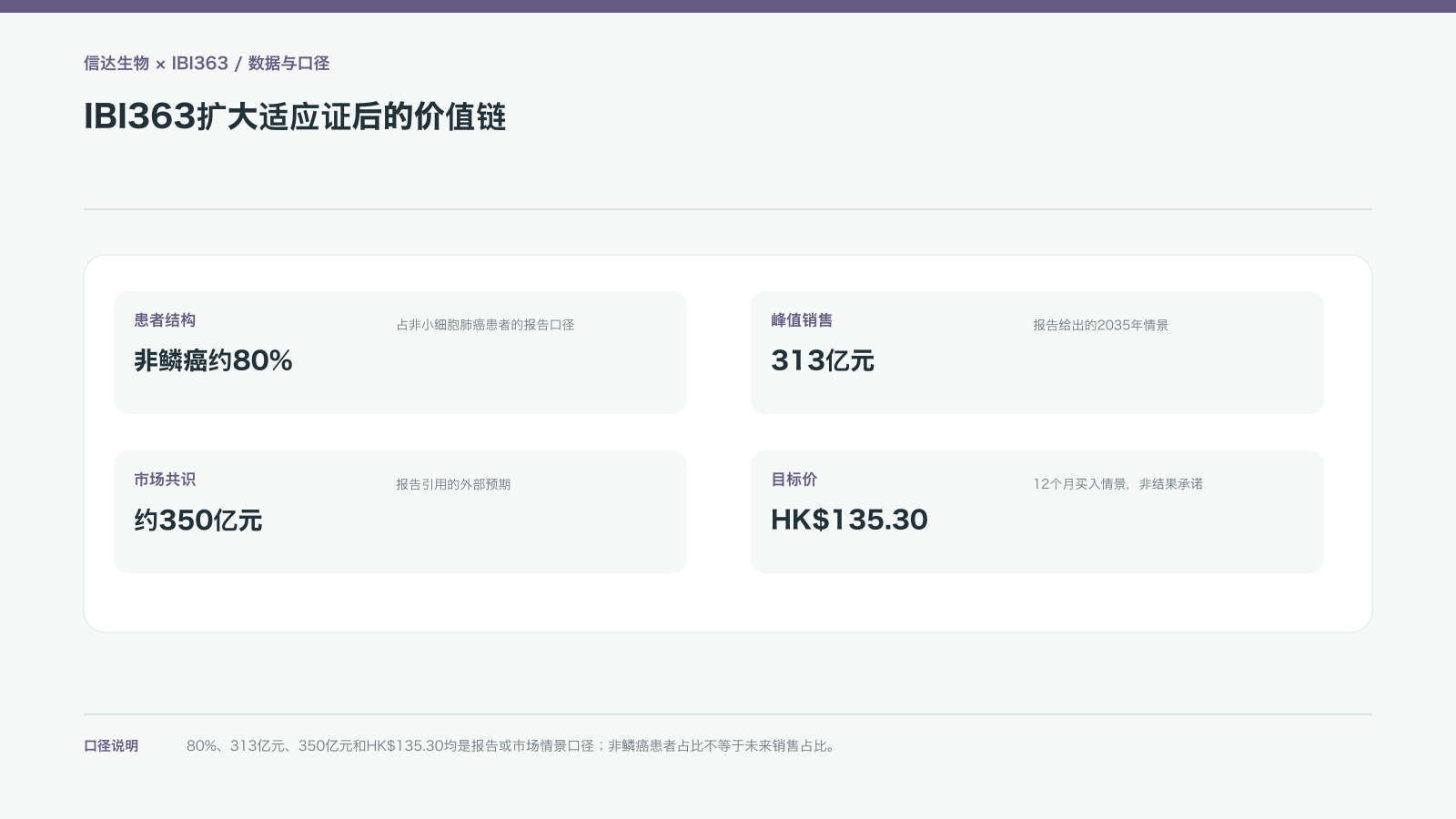Click the breadcrumb text 信达生物 × IBI363 / 数据与口径
This screenshot has height=819, width=1456.
coord(207,64)
